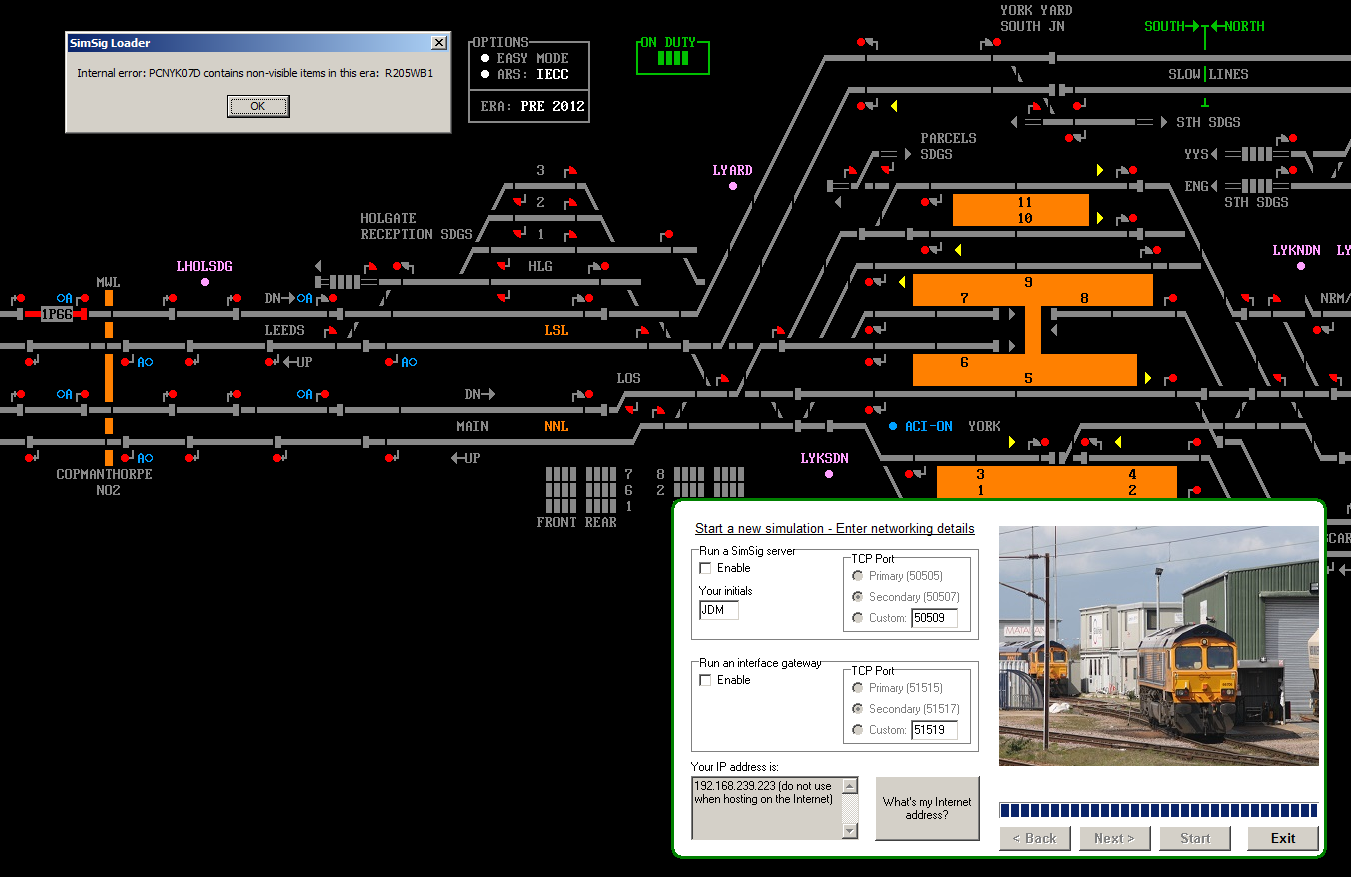Click the orange LSL line label
The width and height of the screenshot is (1351, 877).
tap(556, 330)
